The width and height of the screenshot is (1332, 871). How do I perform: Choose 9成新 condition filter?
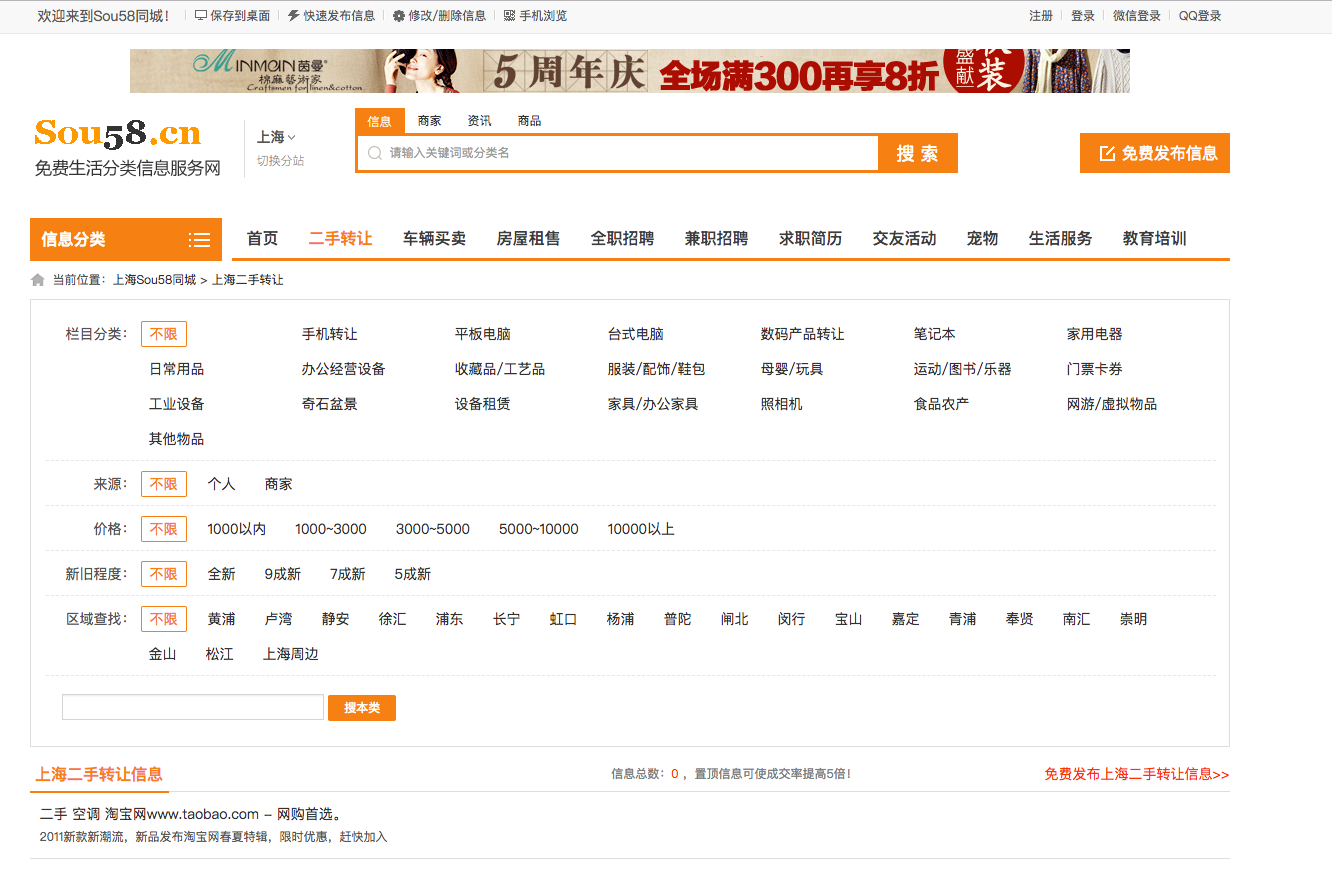[x=282, y=574]
